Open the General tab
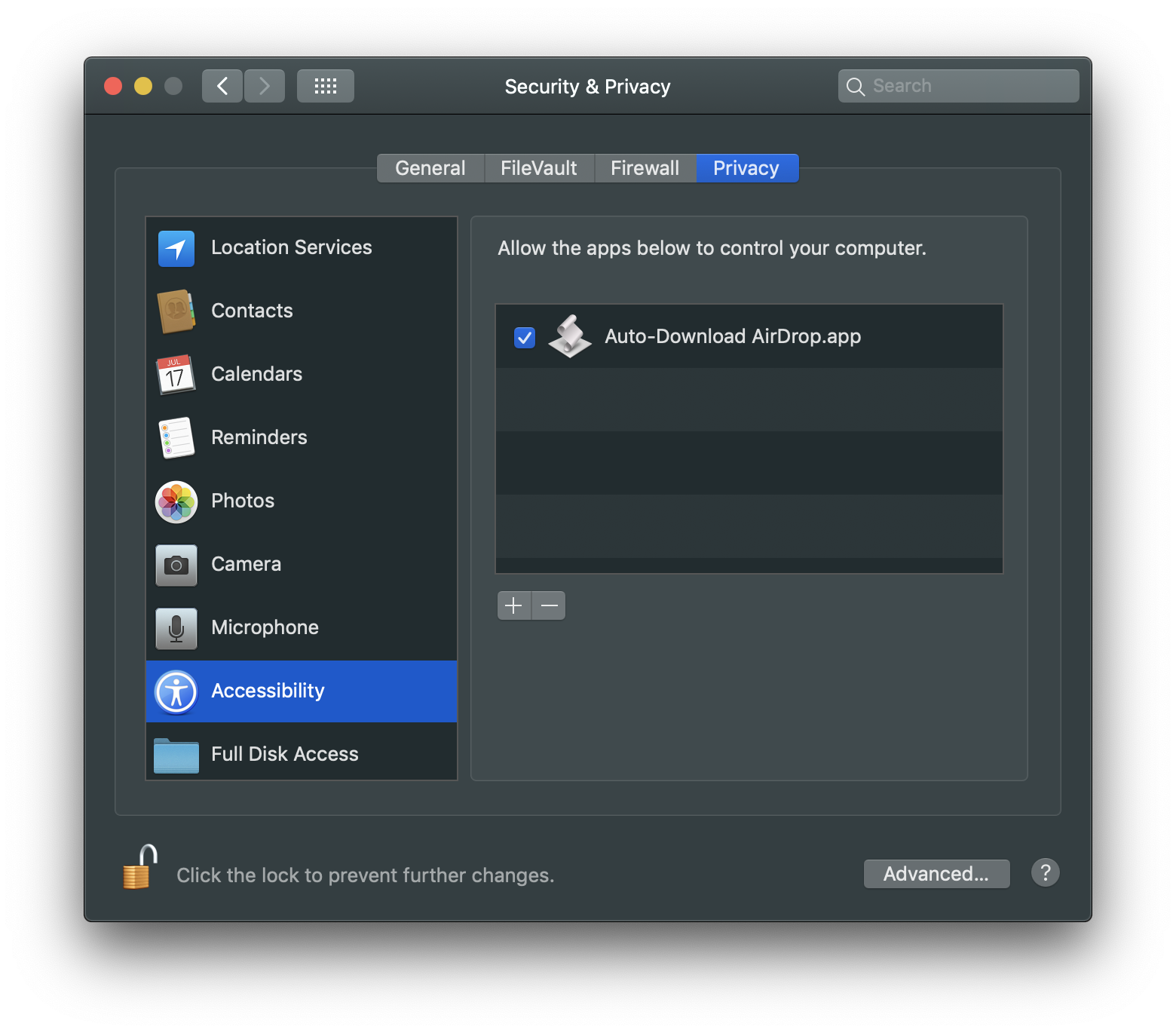The image size is (1176, 1033). click(430, 167)
